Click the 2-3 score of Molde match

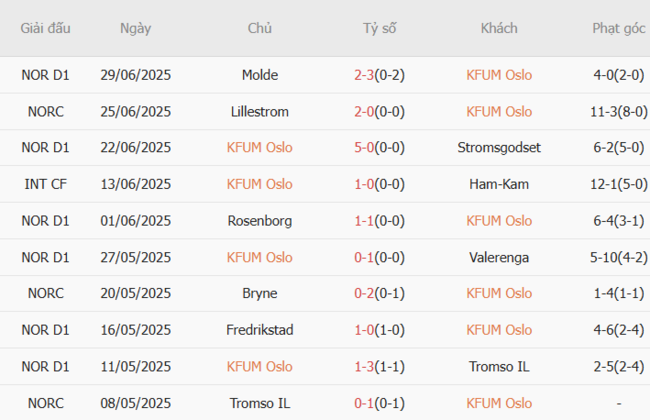tap(365, 75)
